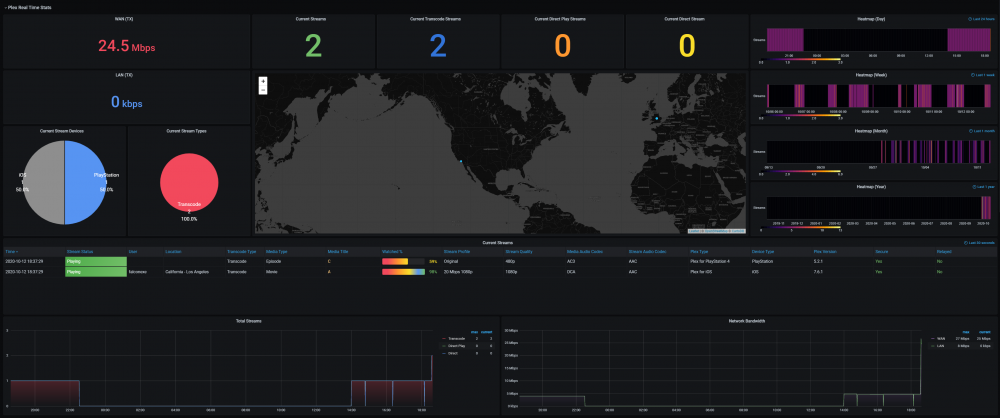This screenshot has width=1000, height=418.
Task: Sort table by Secure column header
Action: tap(881, 251)
